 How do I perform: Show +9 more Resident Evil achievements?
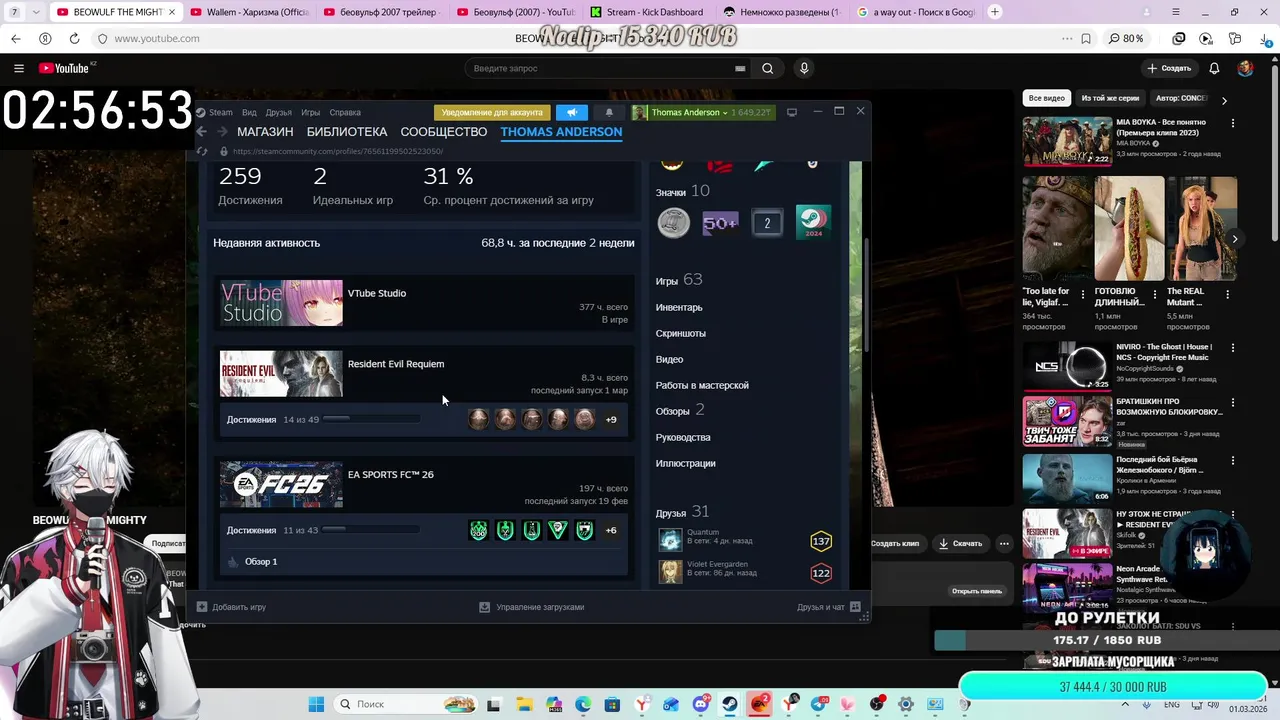(611, 420)
